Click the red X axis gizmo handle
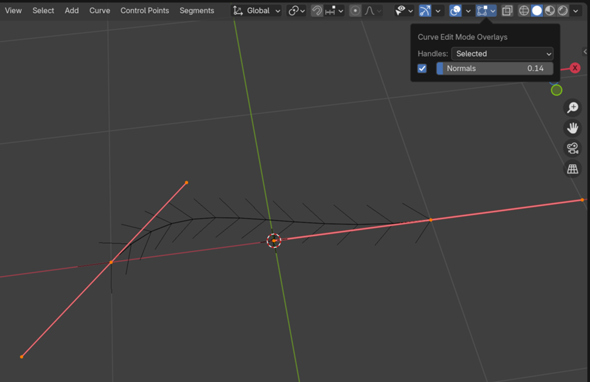This screenshot has height=382, width=590. point(575,68)
